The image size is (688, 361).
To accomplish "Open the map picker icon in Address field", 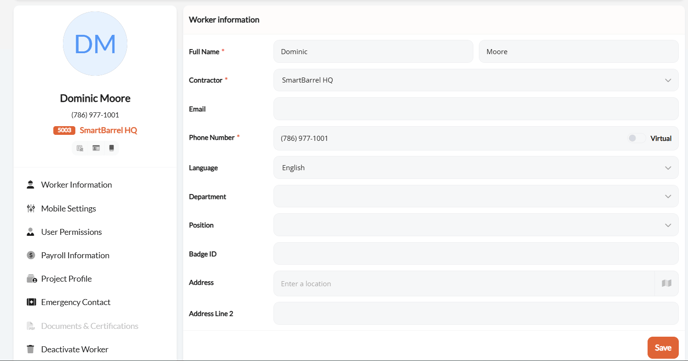I will (x=666, y=283).
